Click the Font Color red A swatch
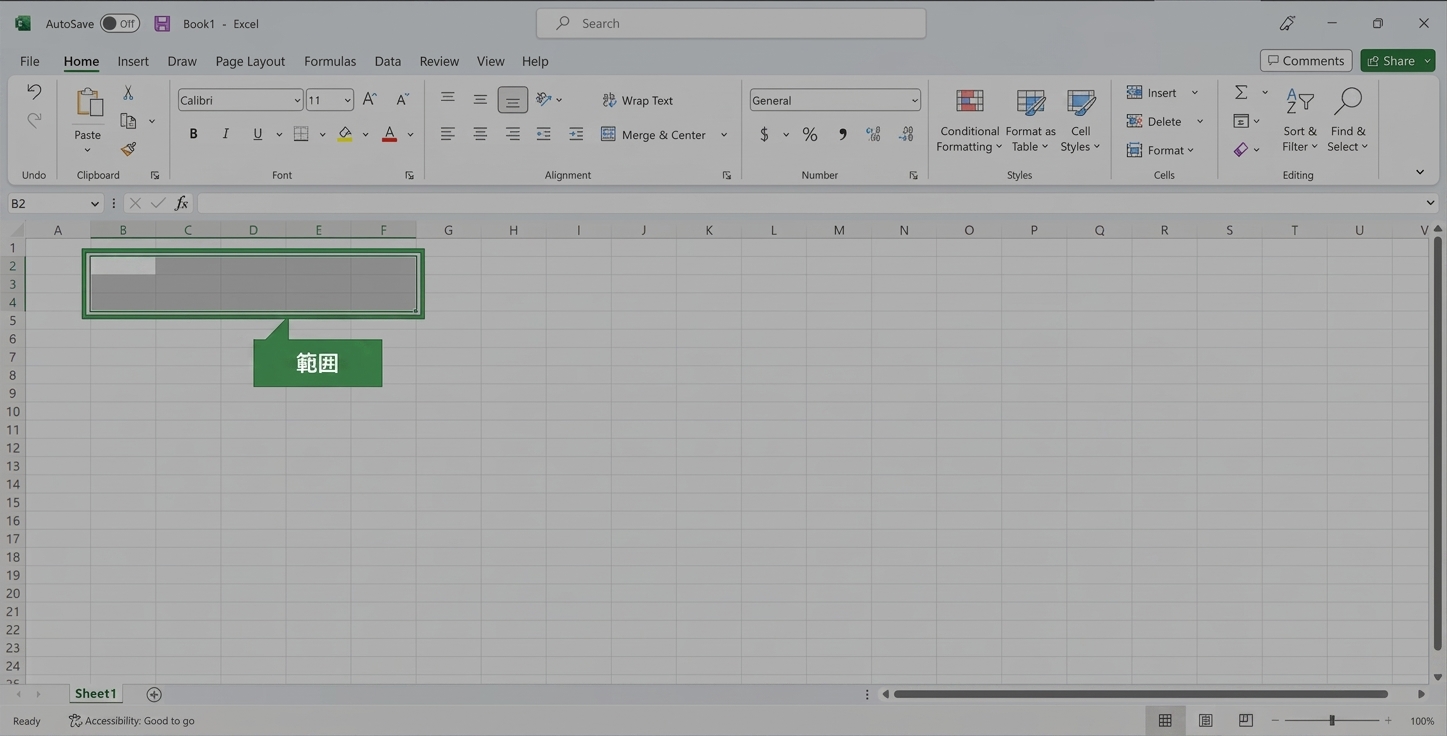Image resolution: width=1447 pixels, height=736 pixels. click(x=389, y=134)
